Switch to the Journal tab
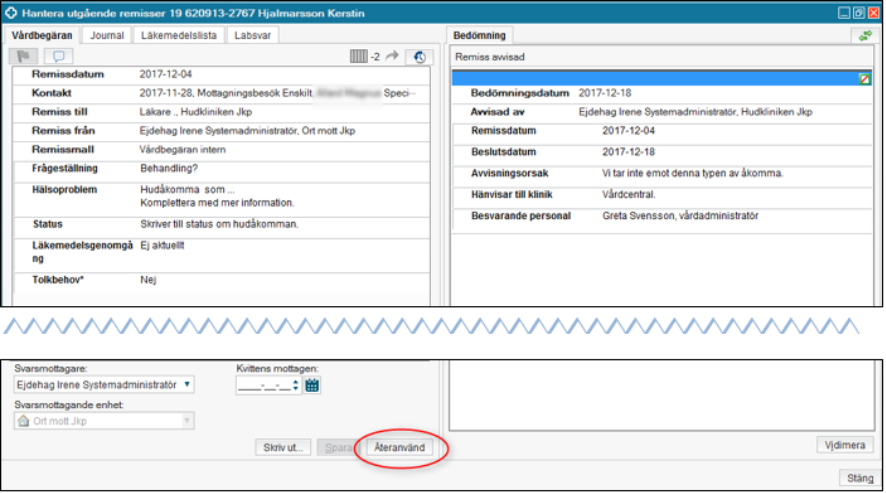 point(107,35)
